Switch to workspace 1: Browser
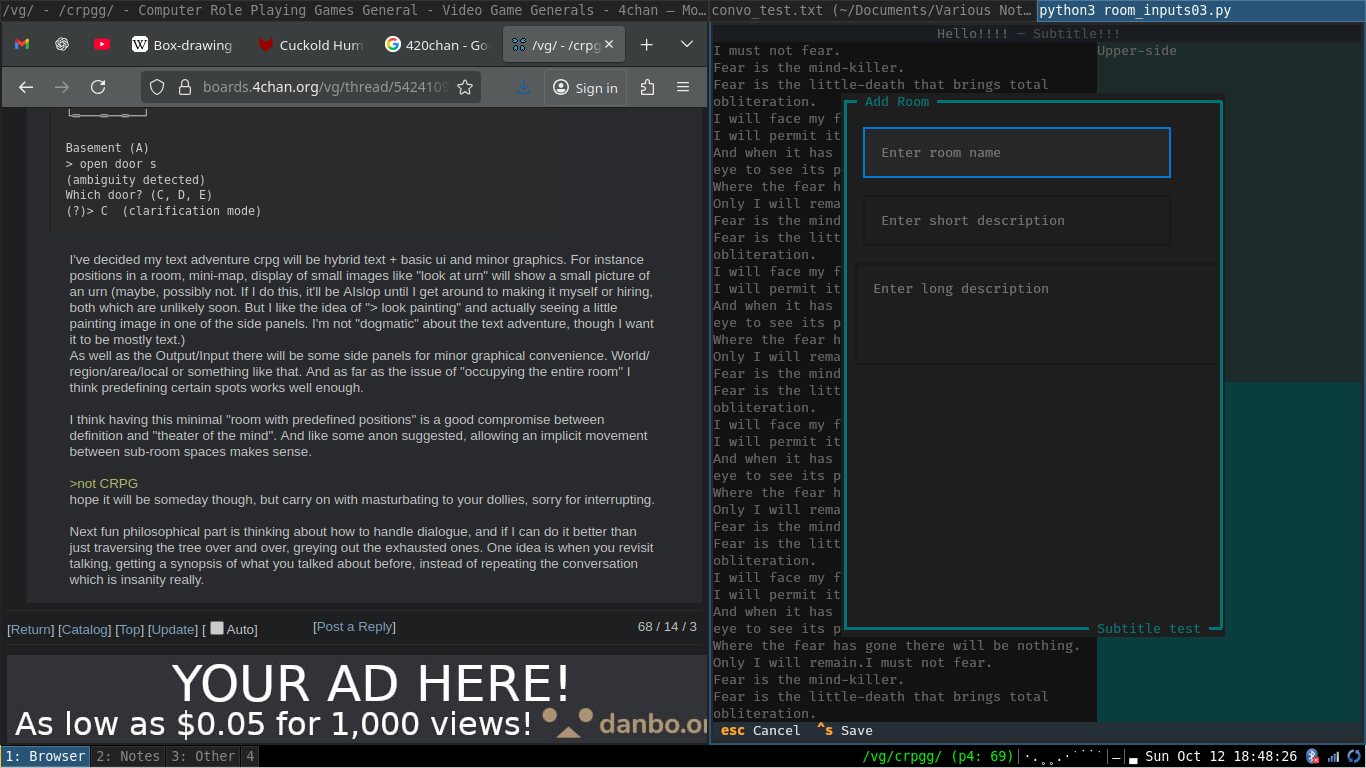The height and width of the screenshot is (768, 1366). (x=45, y=756)
